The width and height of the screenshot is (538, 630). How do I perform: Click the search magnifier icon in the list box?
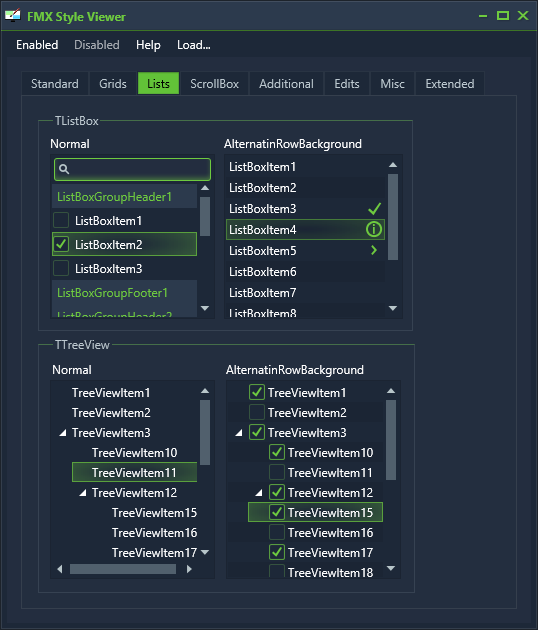click(64, 169)
